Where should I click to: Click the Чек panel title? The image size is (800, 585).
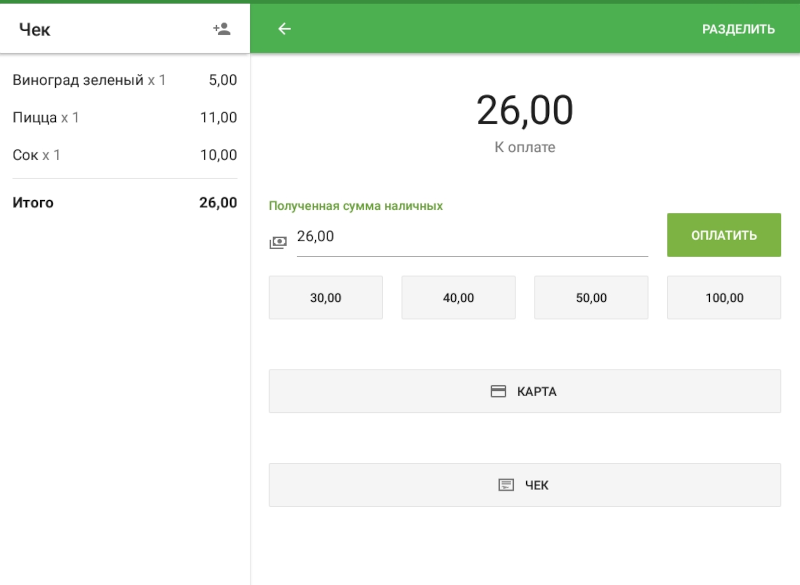[35, 29]
